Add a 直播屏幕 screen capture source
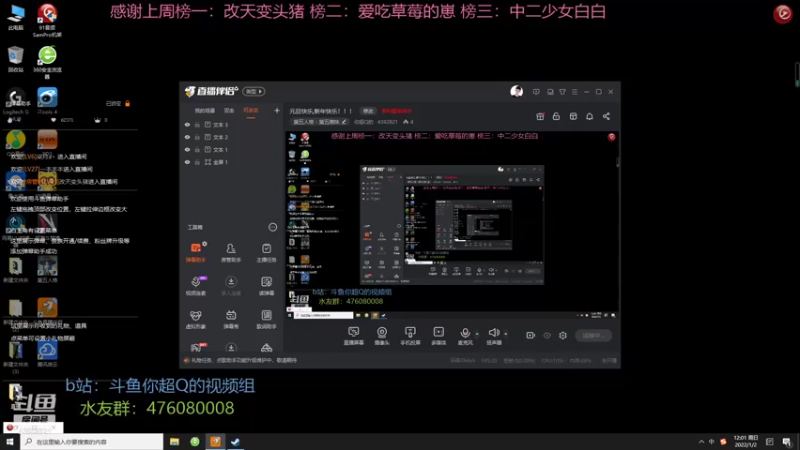800x450 pixels. (x=354, y=336)
